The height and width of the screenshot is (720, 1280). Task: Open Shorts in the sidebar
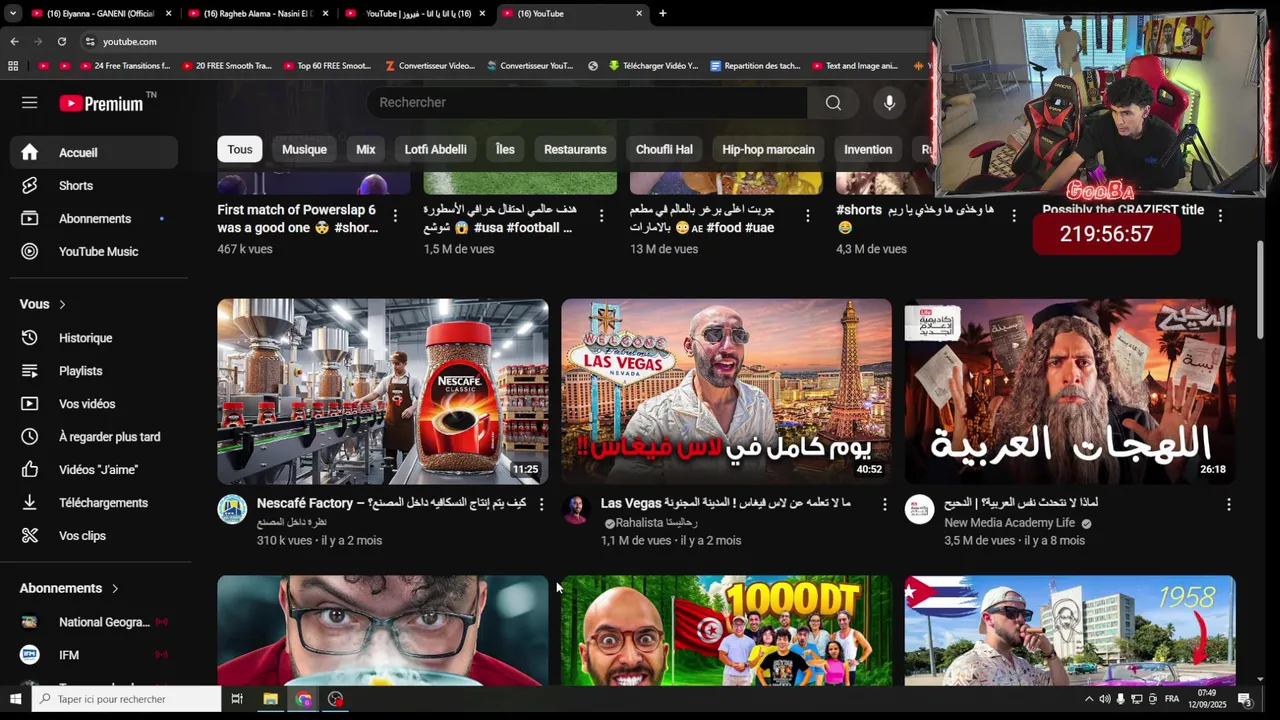pyautogui.click(x=94, y=186)
